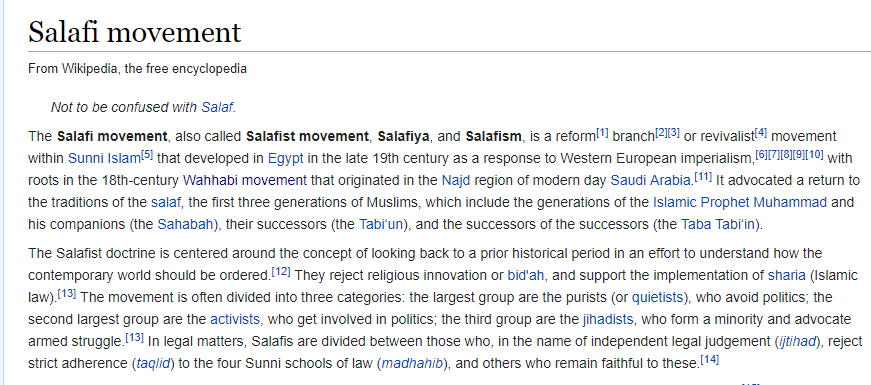Go to the Saudi Arabia article
871x385 pixels.
[x=650, y=181]
